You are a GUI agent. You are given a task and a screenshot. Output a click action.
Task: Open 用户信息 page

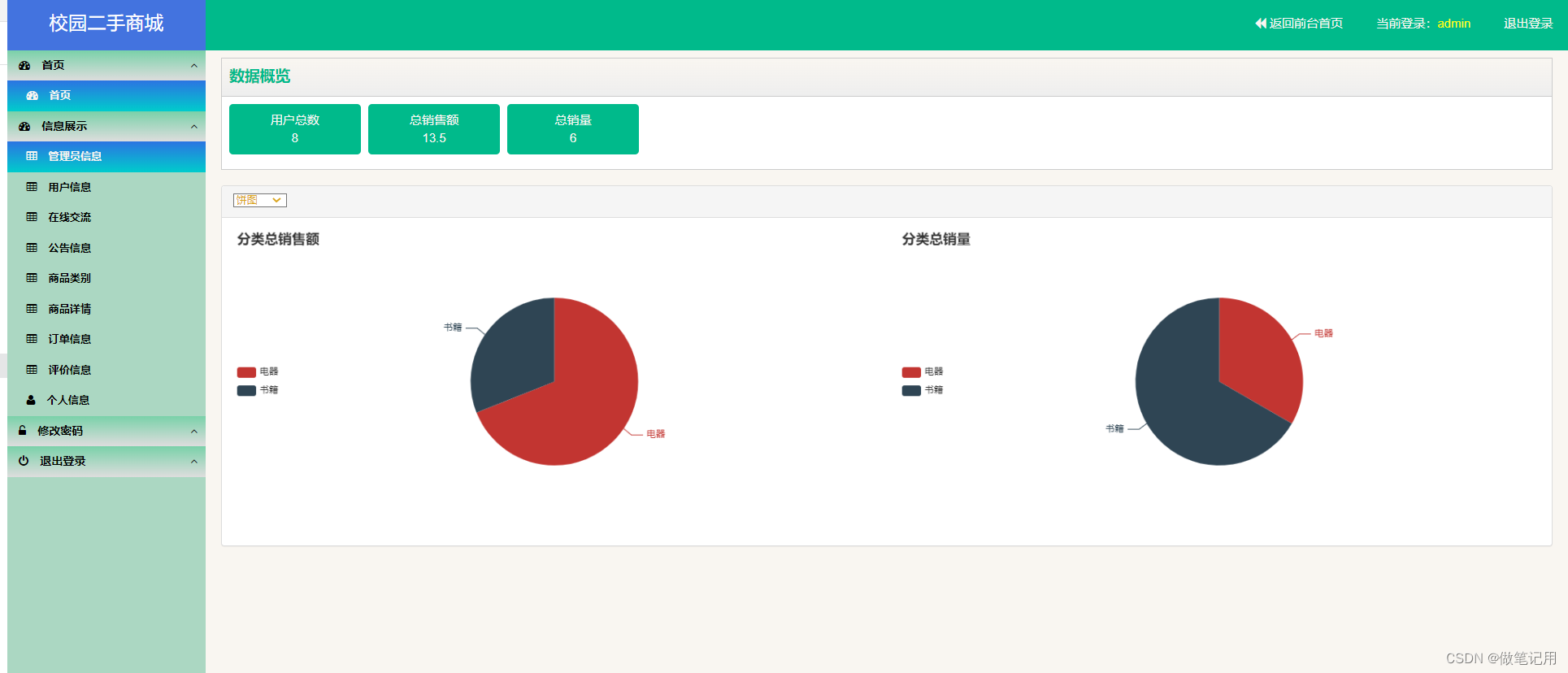[106, 187]
